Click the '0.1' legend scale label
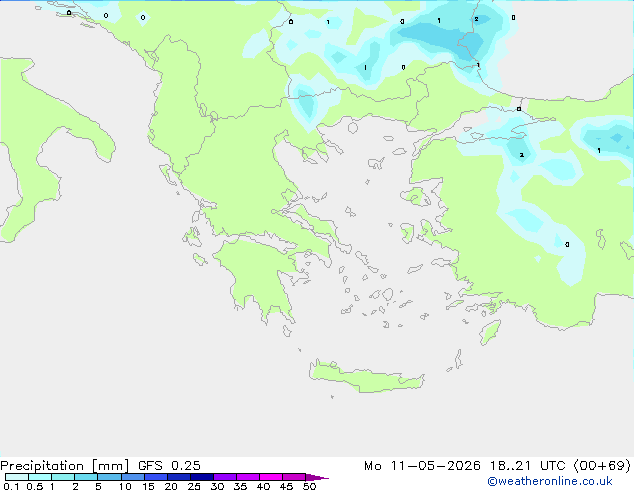This screenshot has height=490, width=634. pyautogui.click(x=11, y=486)
